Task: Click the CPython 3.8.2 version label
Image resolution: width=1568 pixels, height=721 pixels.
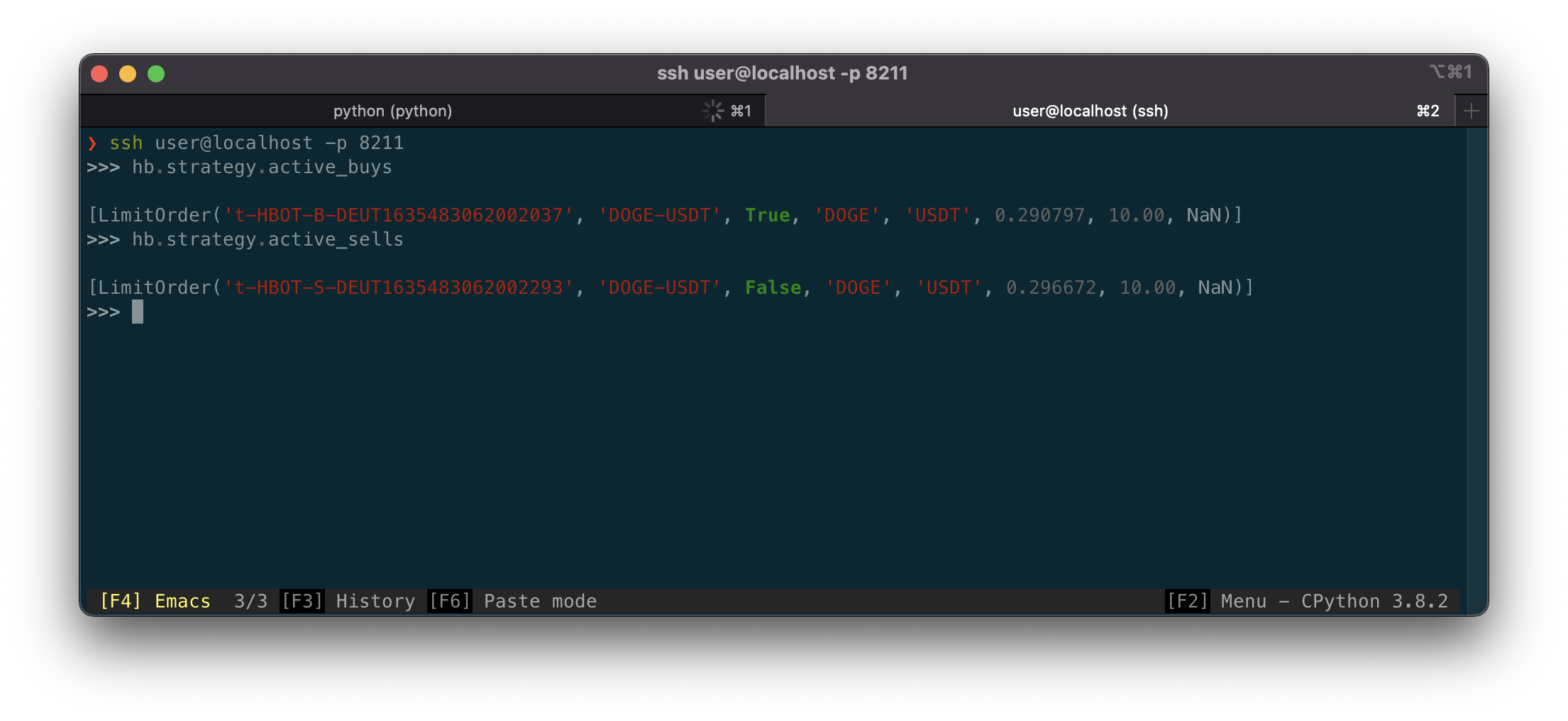Action: click(1374, 601)
